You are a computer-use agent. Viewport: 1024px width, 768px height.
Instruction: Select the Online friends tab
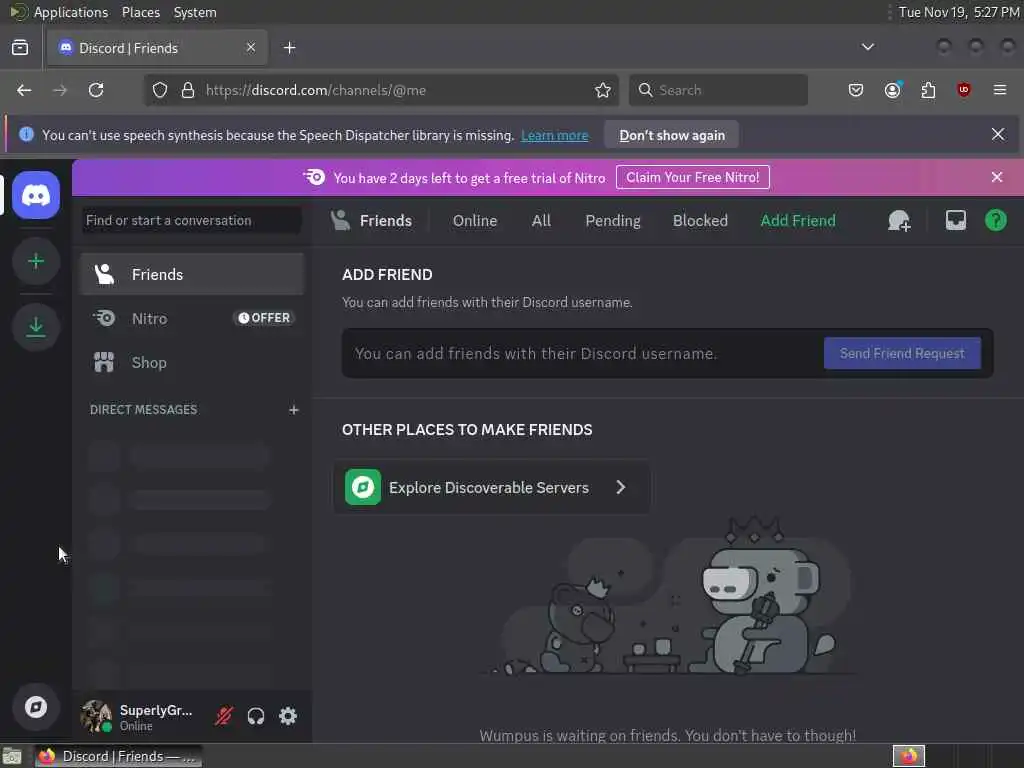pos(475,221)
